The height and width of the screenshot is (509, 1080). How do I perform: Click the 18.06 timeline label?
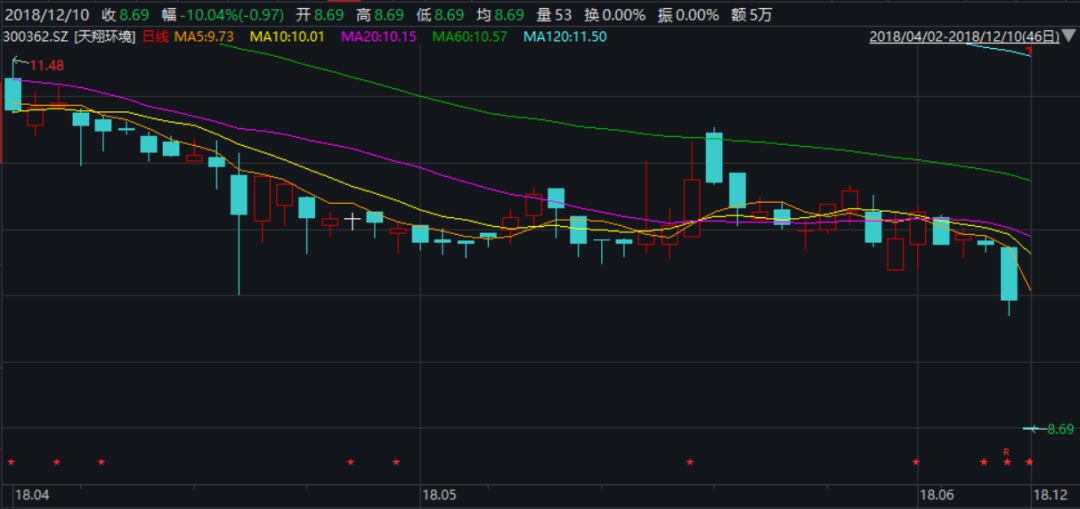[937, 495]
